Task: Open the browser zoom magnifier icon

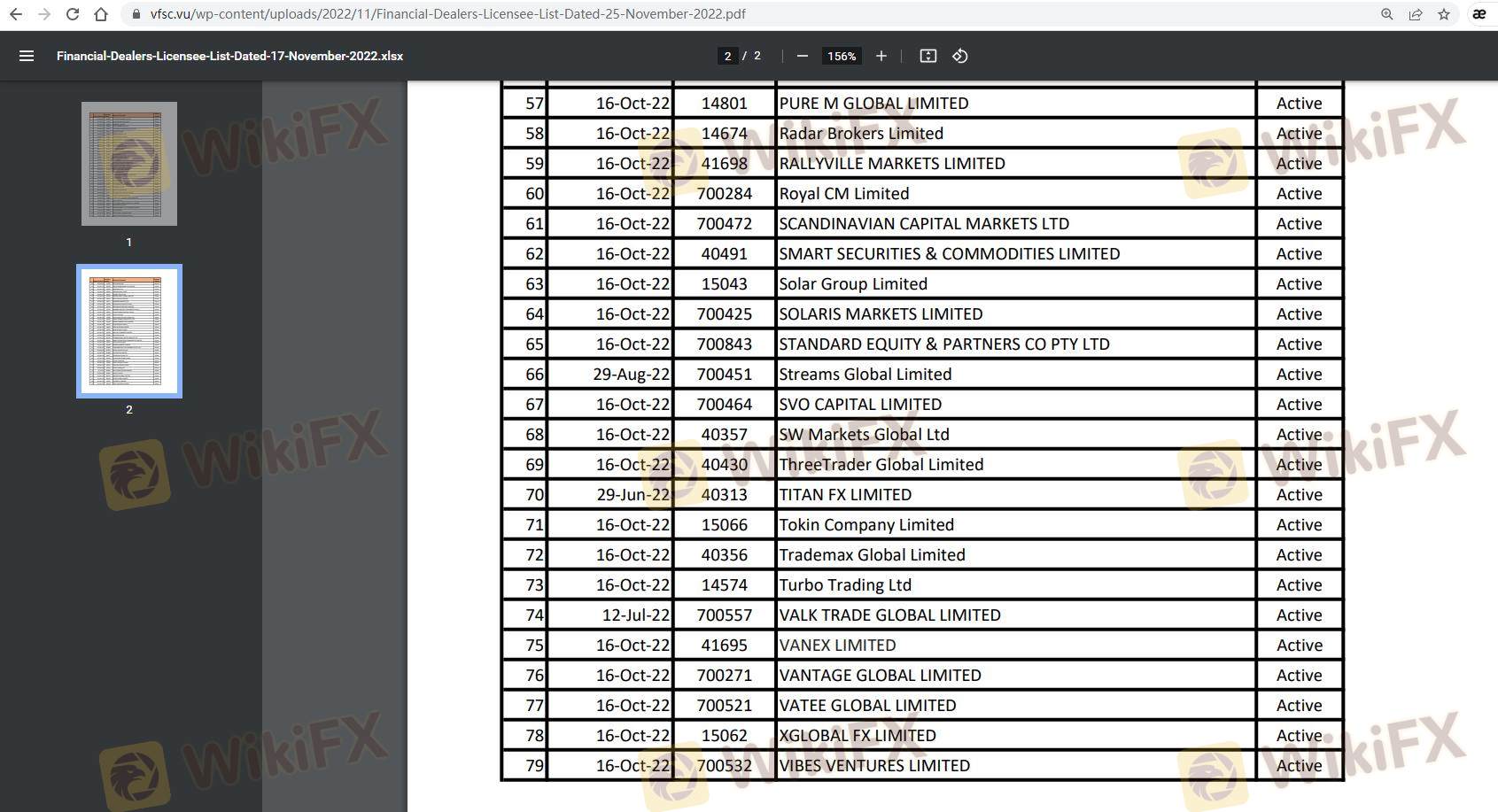Action: [x=1387, y=14]
